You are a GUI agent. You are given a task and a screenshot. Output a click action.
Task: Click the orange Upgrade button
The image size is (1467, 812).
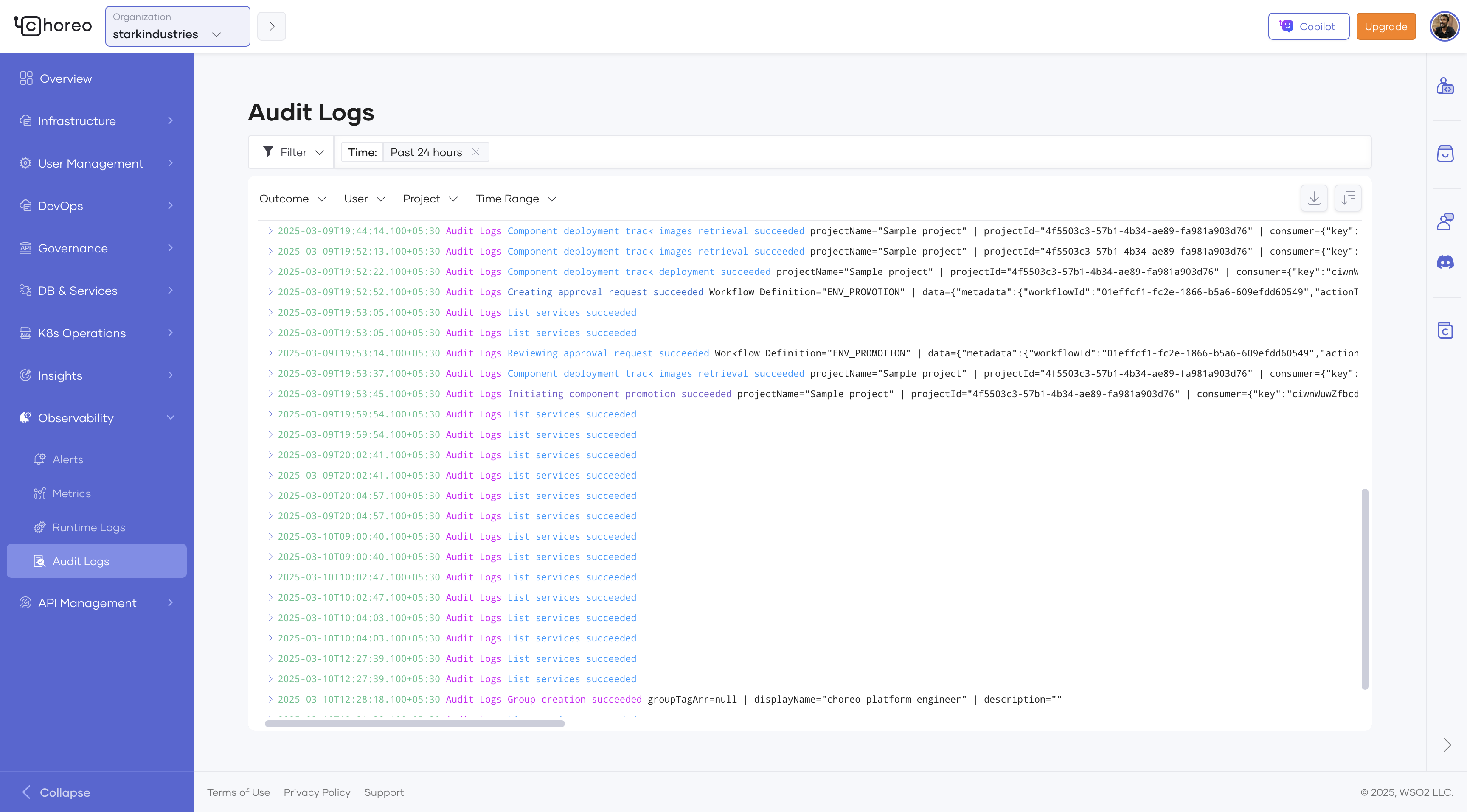(x=1385, y=26)
